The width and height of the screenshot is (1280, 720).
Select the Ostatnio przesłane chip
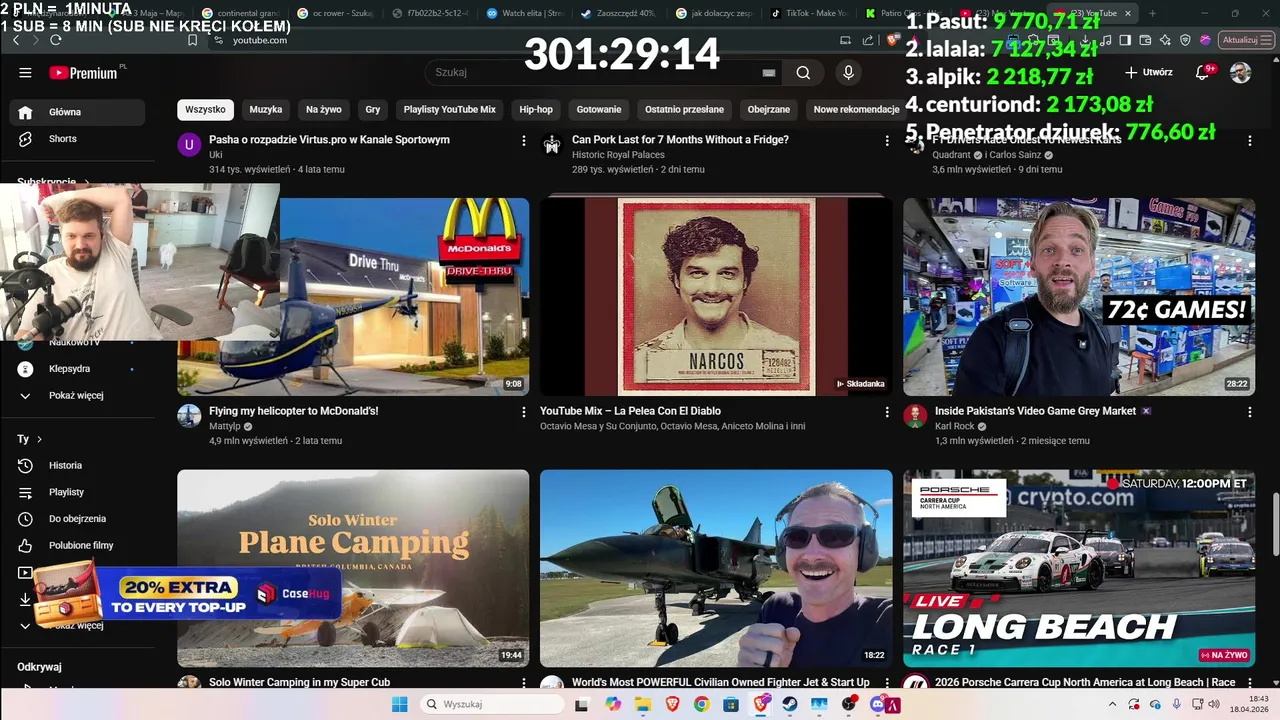tap(684, 109)
